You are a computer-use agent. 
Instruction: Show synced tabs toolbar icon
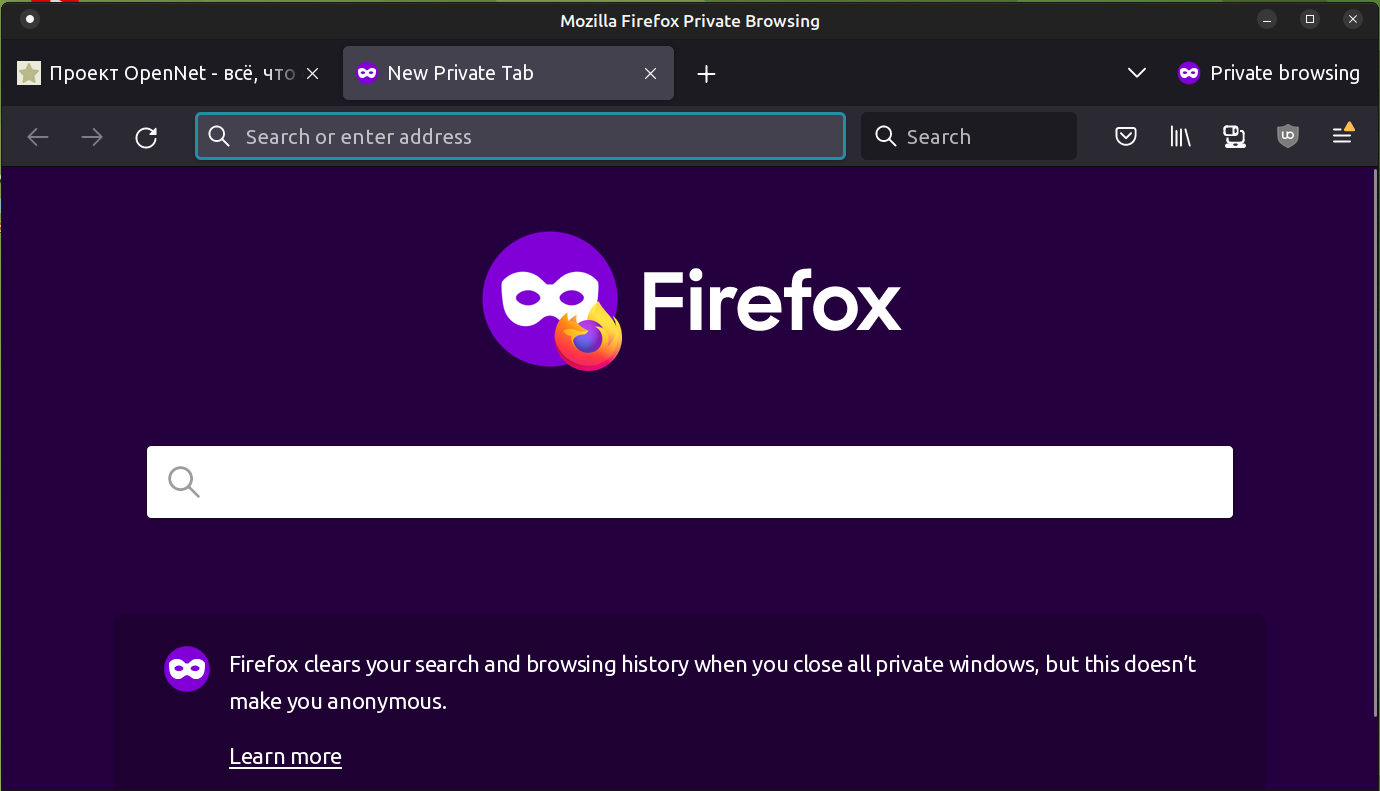[1234, 137]
